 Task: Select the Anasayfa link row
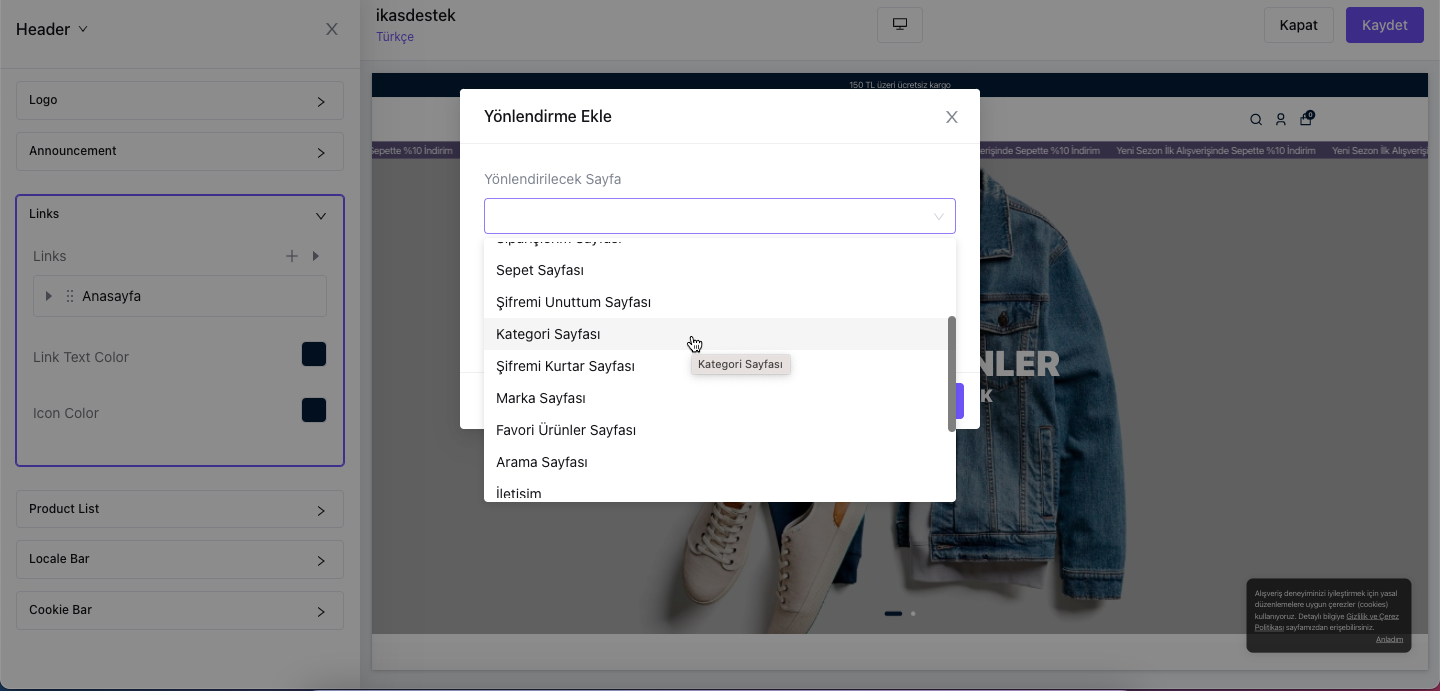[180, 297]
